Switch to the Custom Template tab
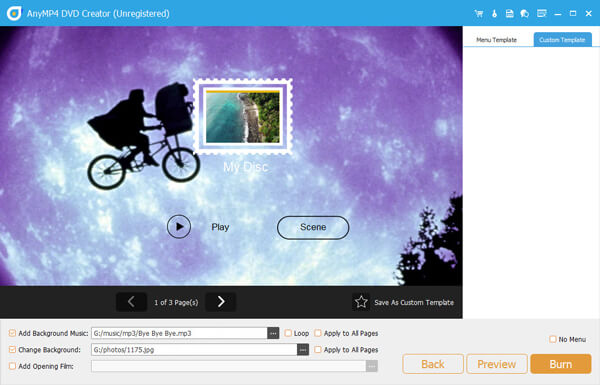The width and height of the screenshot is (600, 385). [x=562, y=40]
